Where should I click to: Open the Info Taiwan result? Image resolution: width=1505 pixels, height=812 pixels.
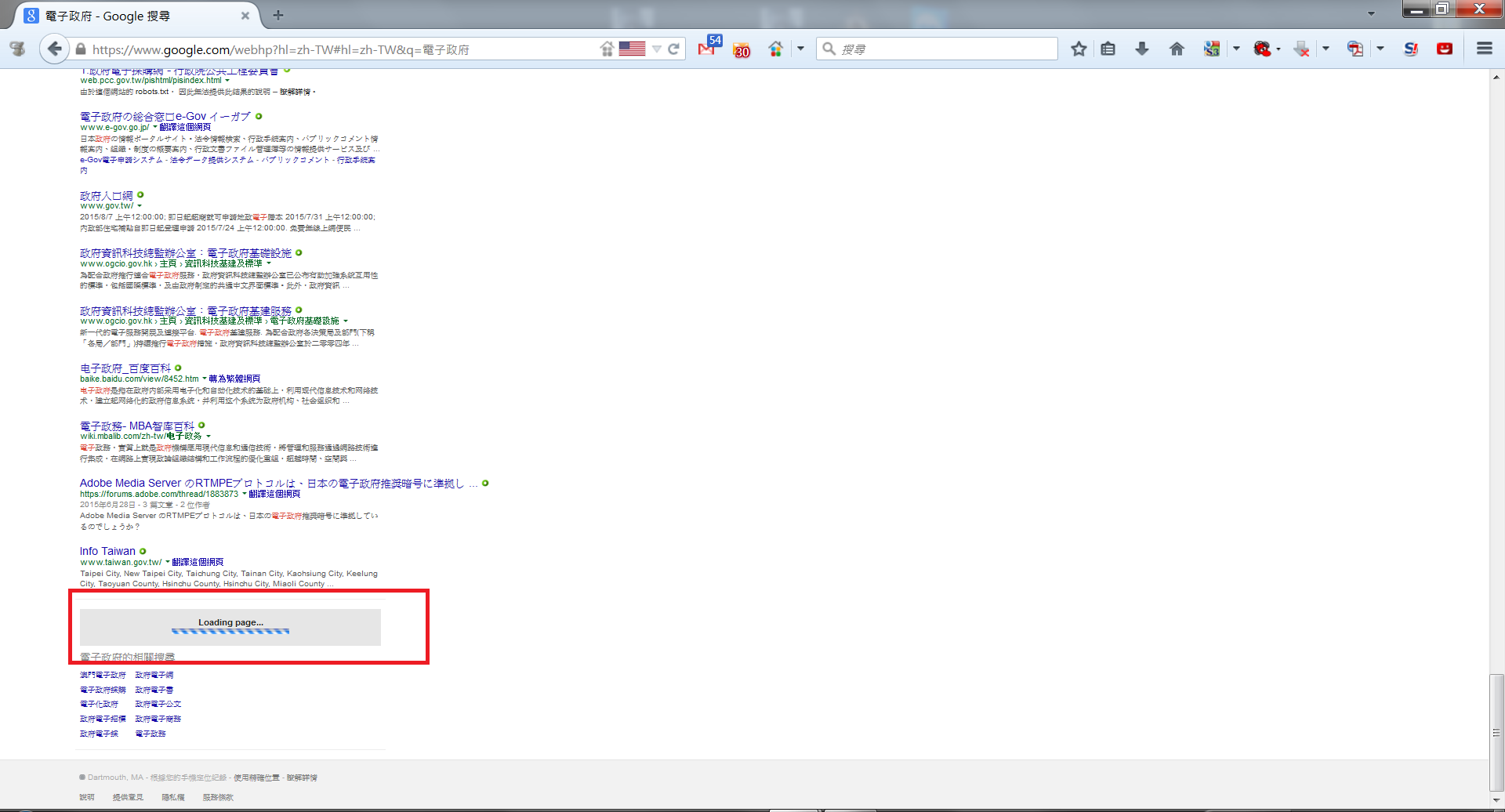click(x=107, y=551)
